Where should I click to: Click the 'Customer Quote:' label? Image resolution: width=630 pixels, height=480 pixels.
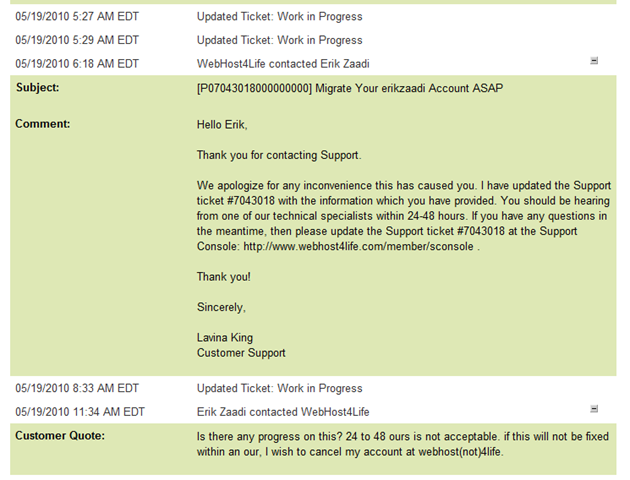click(x=60, y=436)
